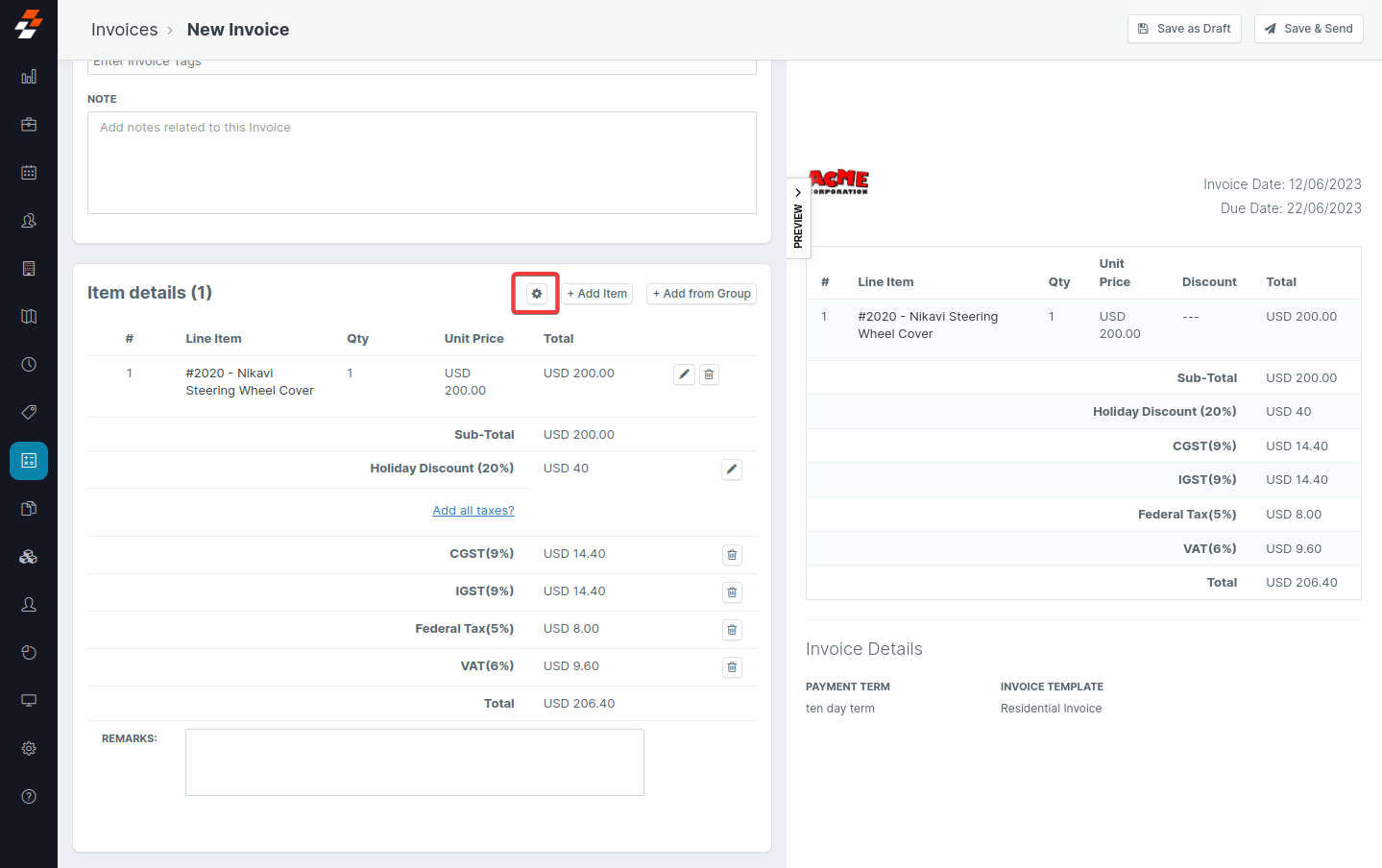1382x868 pixels.
Task: Open the dashboard bar chart icon
Action: (x=29, y=77)
